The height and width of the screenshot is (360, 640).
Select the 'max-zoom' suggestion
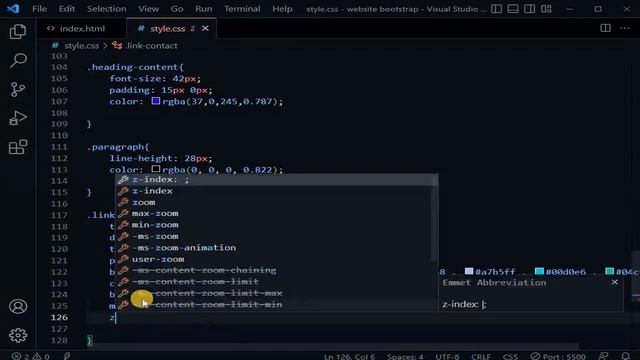tap(277, 213)
